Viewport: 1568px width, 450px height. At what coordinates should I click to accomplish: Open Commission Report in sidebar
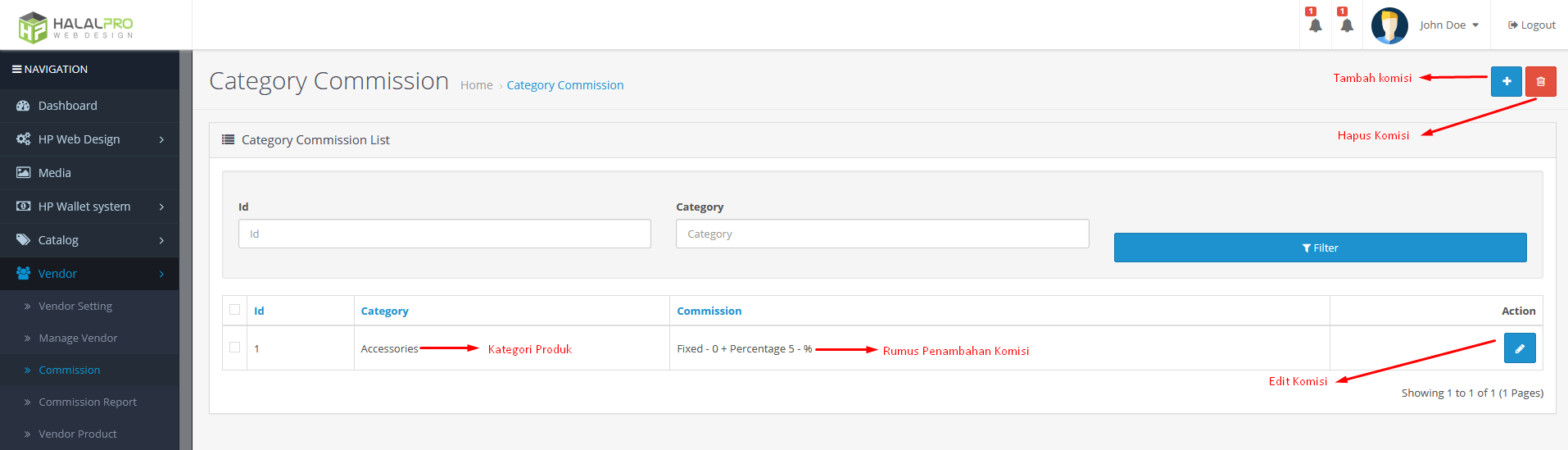tap(88, 402)
